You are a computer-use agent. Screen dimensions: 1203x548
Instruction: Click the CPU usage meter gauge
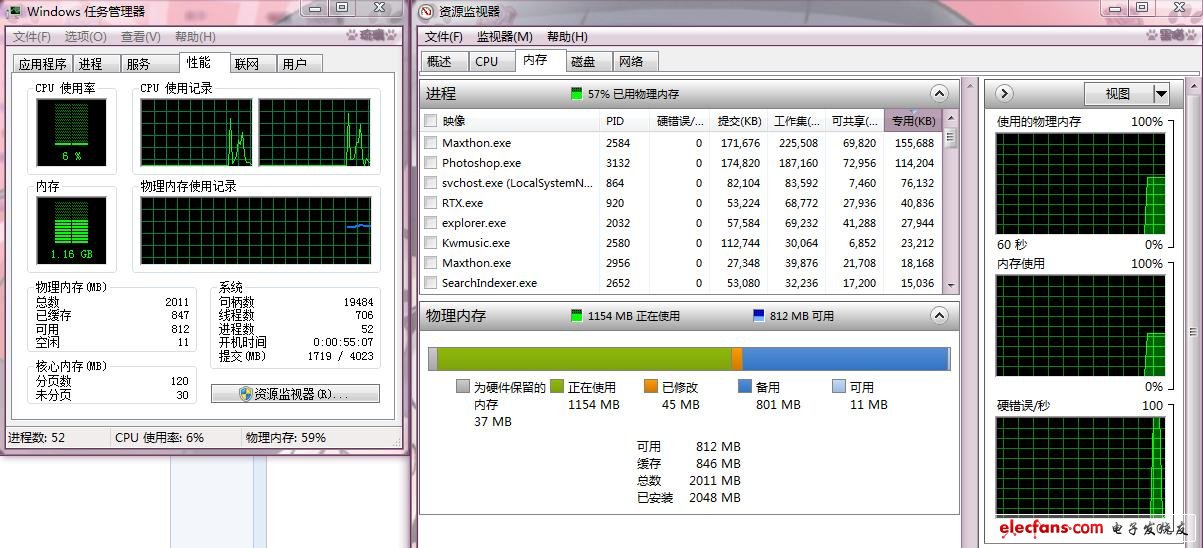(71, 131)
